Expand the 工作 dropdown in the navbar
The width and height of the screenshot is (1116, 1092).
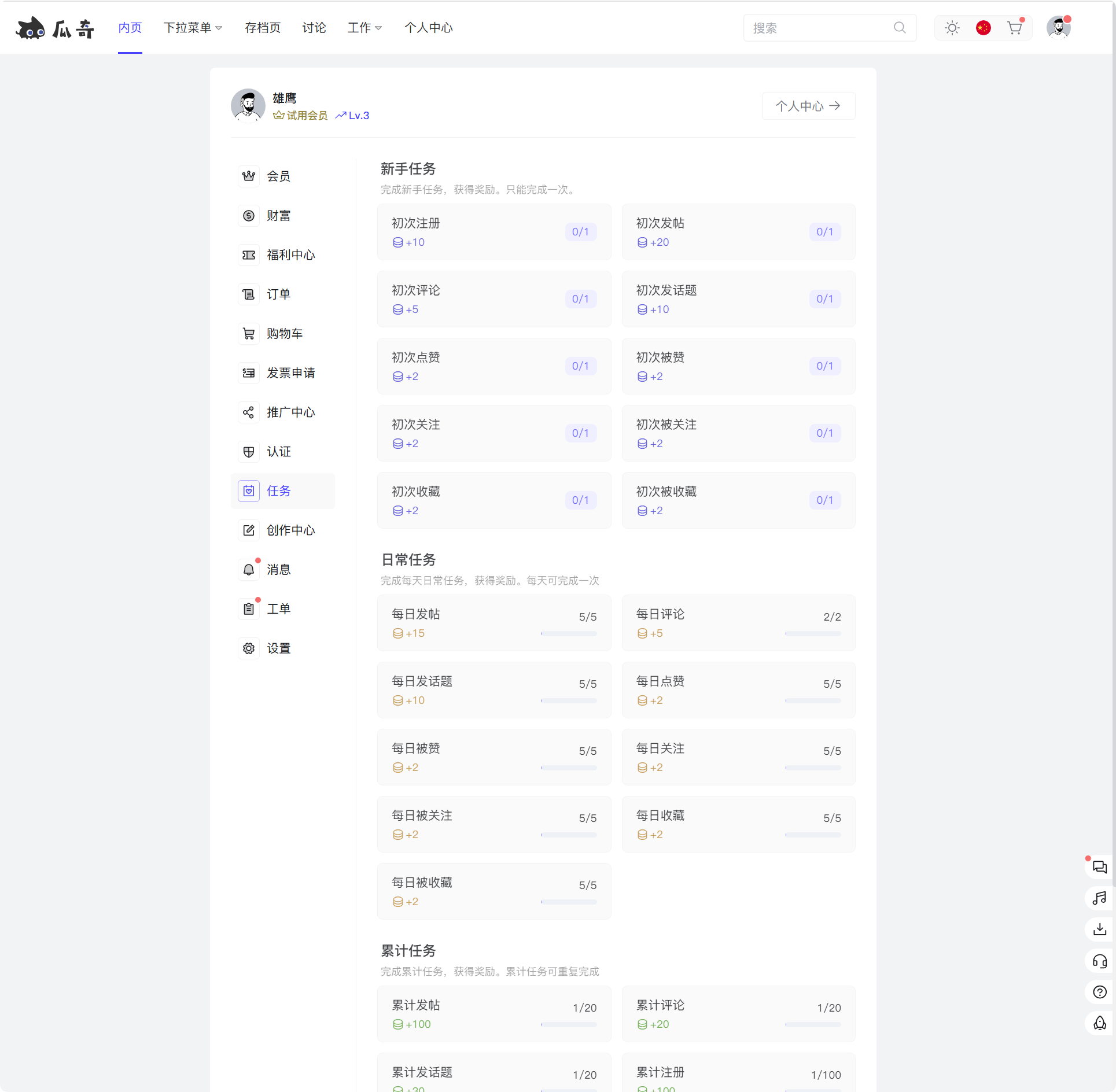pos(364,27)
